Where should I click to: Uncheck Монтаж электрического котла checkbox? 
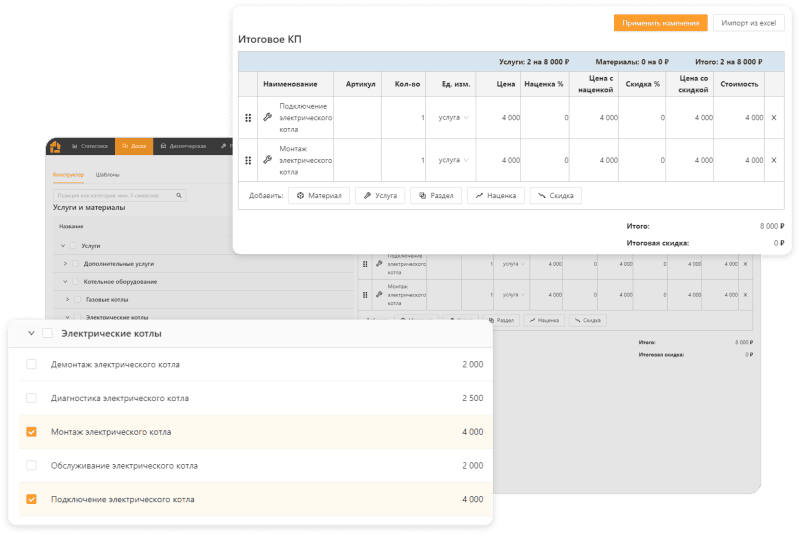(31, 432)
